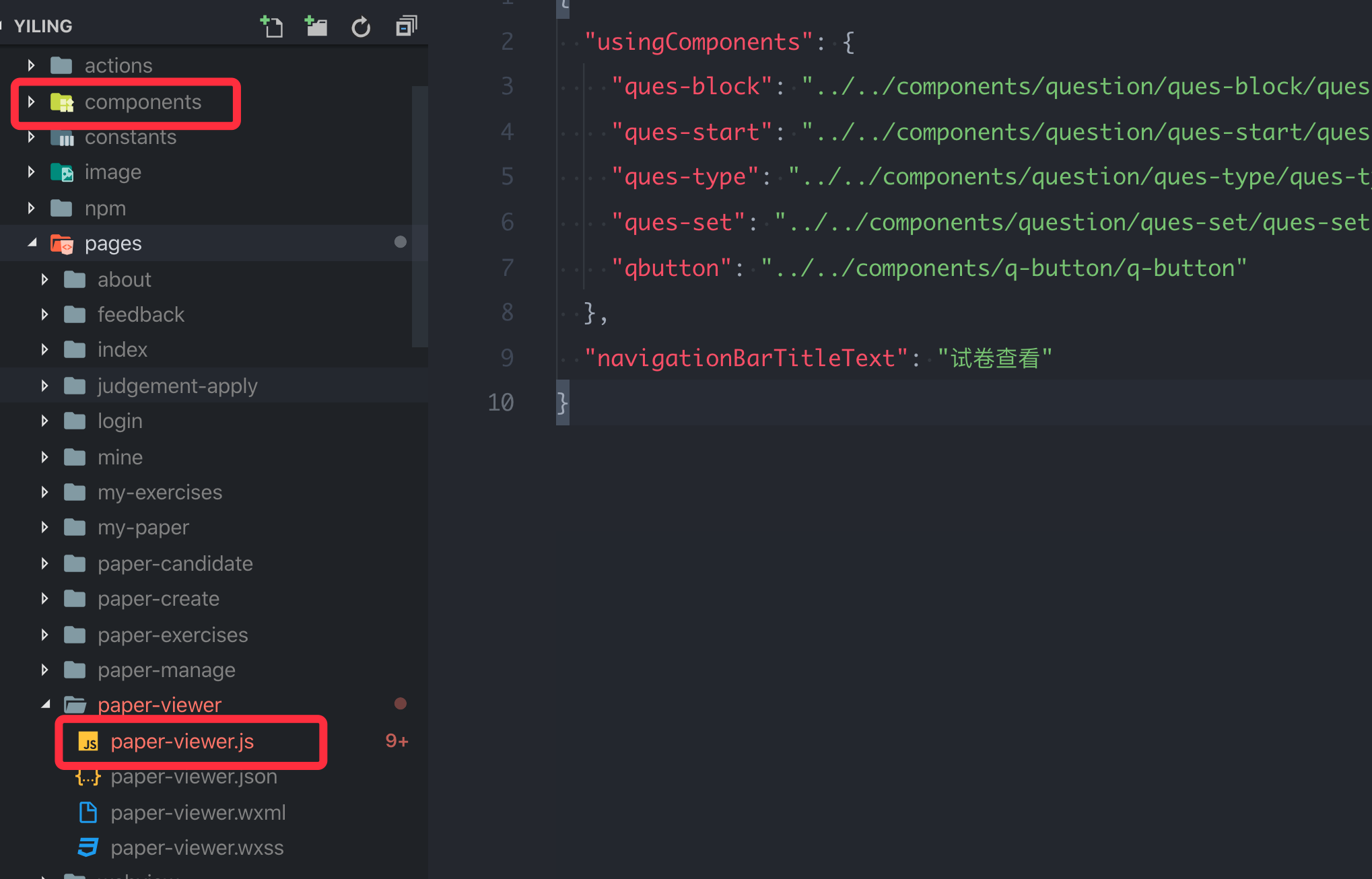Click the YILING project title

[42, 26]
